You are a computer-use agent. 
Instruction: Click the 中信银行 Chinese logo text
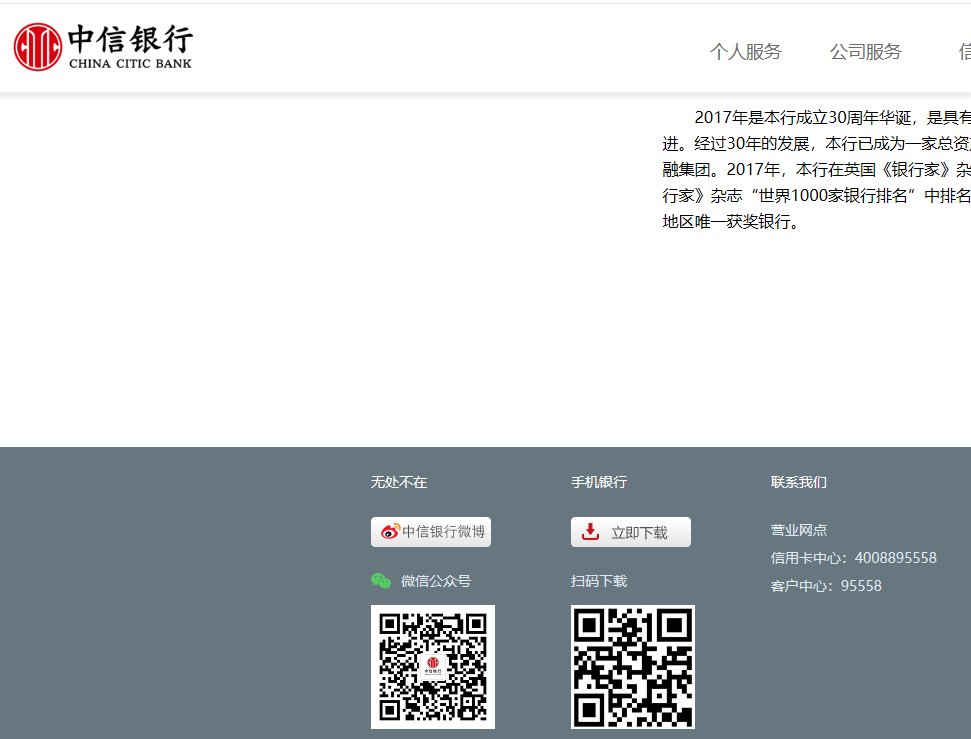point(131,40)
